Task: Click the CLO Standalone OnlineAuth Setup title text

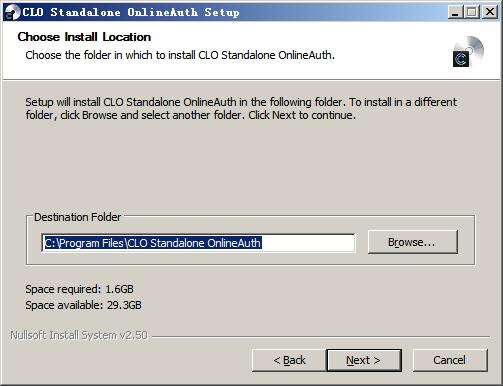Action: point(131,12)
